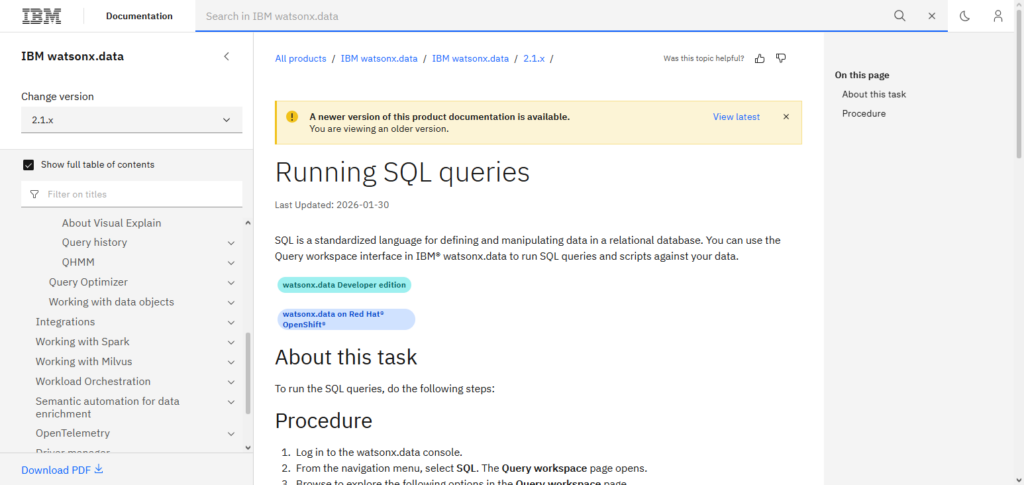
Task: Open the OpenTelemetry topic
Action: [x=72, y=433]
